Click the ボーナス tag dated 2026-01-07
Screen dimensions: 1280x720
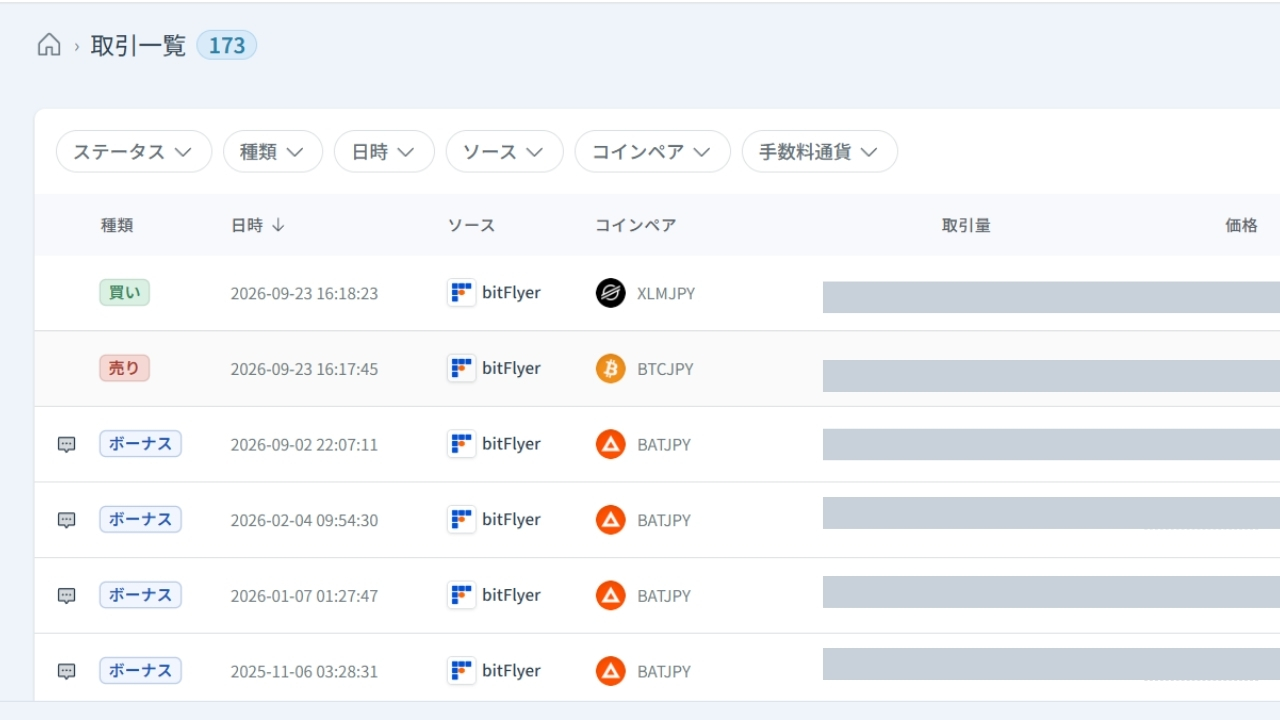click(140, 595)
